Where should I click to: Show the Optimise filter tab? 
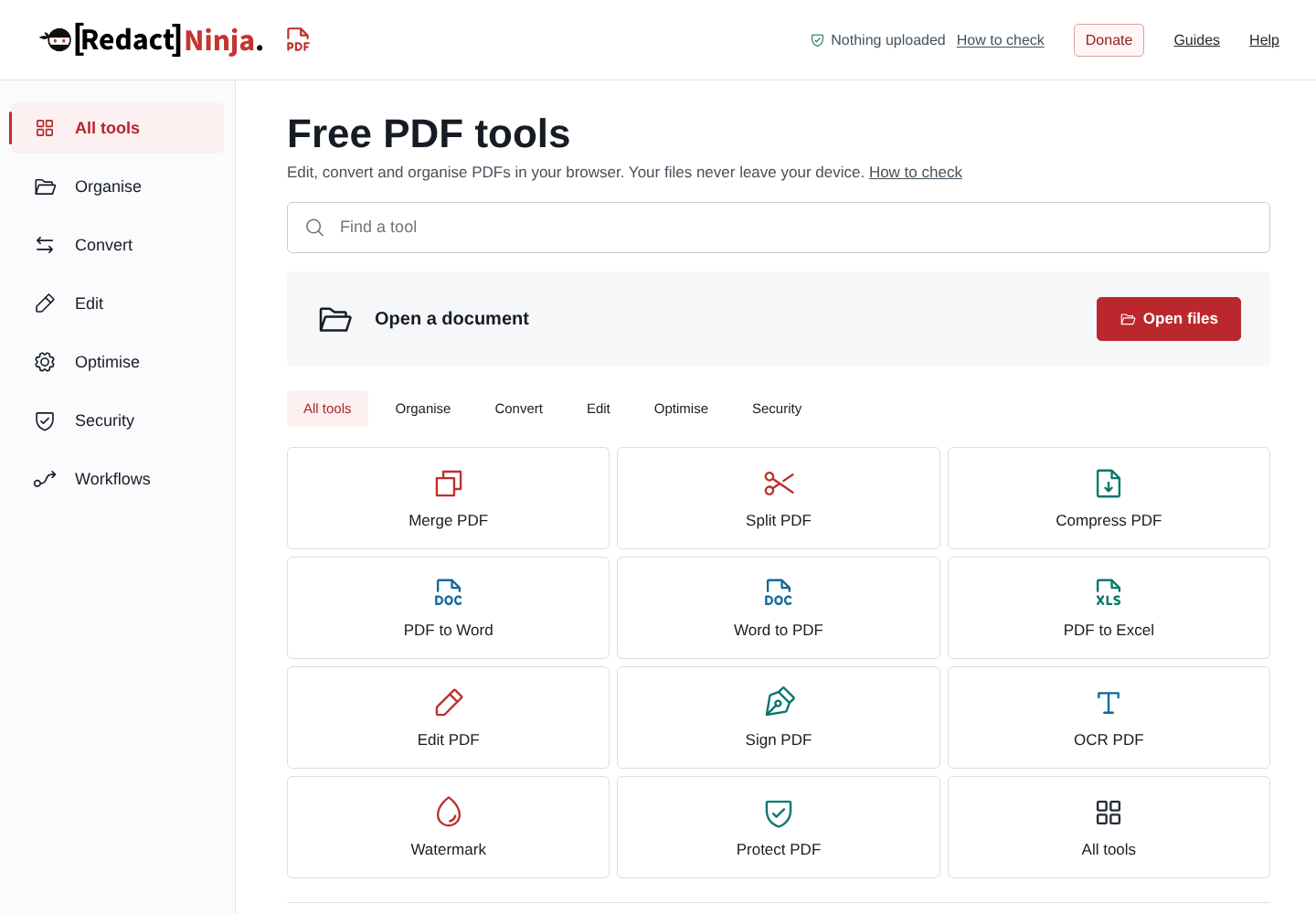681,409
